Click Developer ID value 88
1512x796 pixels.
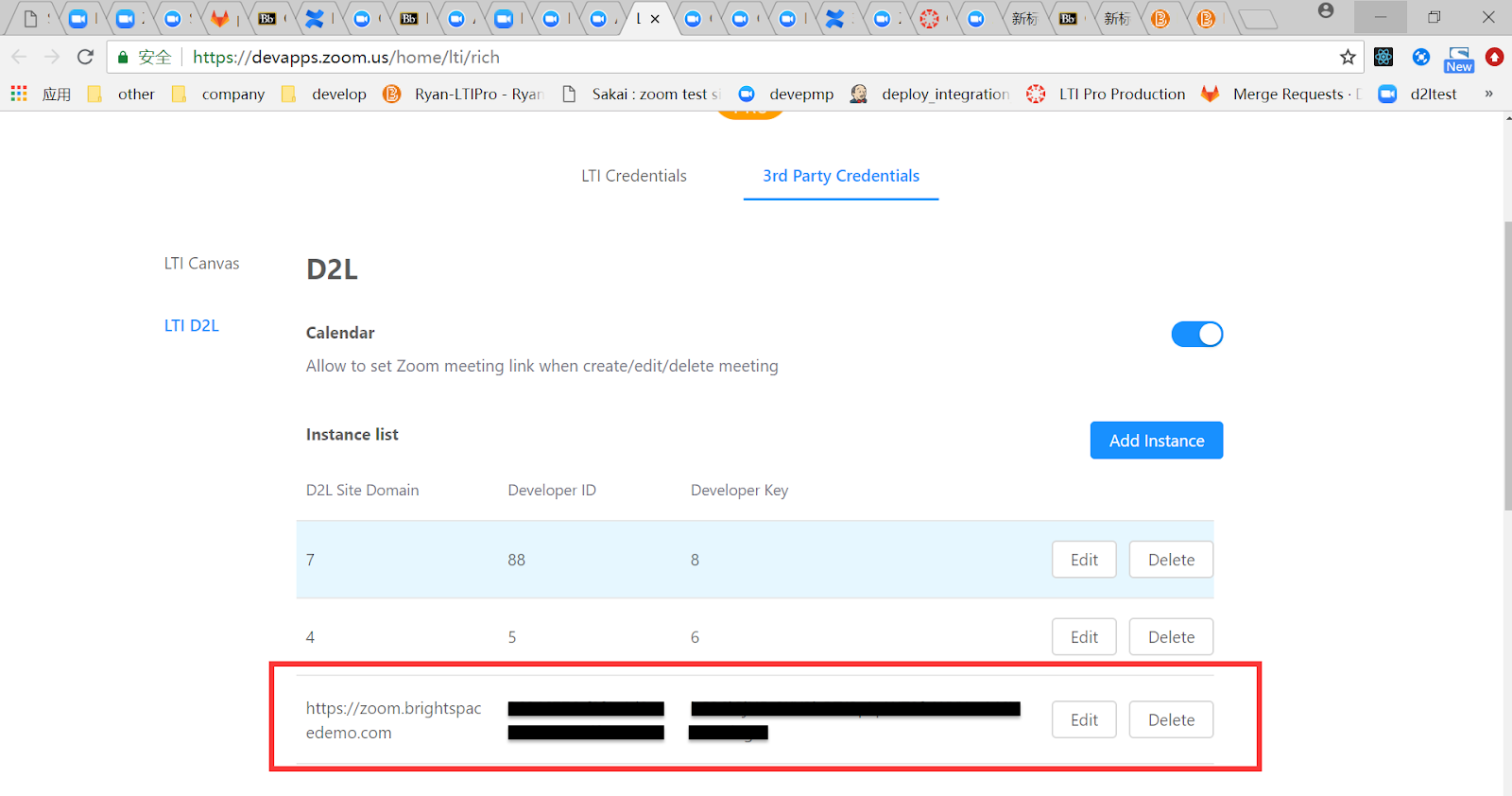[516, 560]
